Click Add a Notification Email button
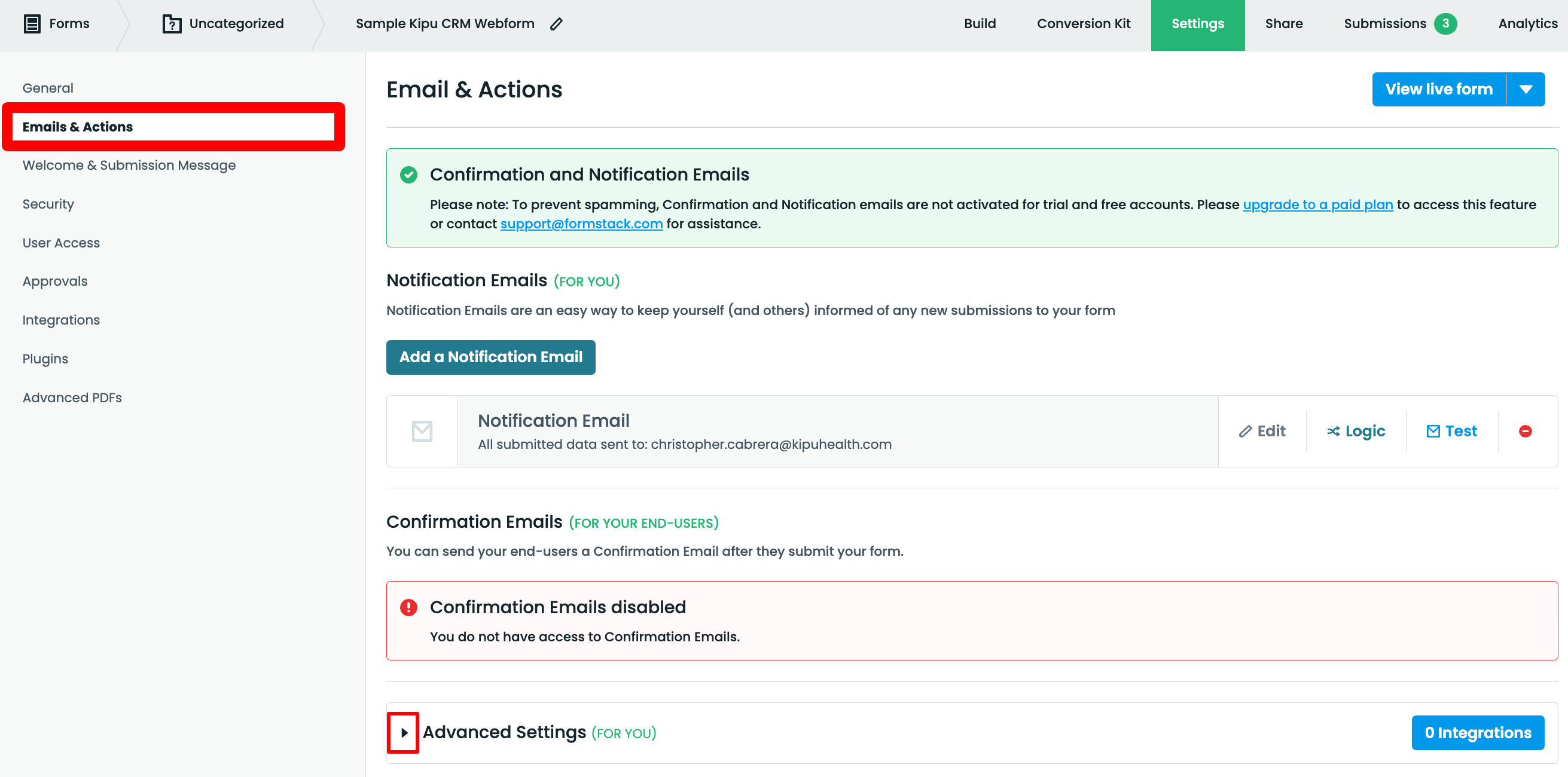The width and height of the screenshot is (1568, 777). pyautogui.click(x=490, y=357)
